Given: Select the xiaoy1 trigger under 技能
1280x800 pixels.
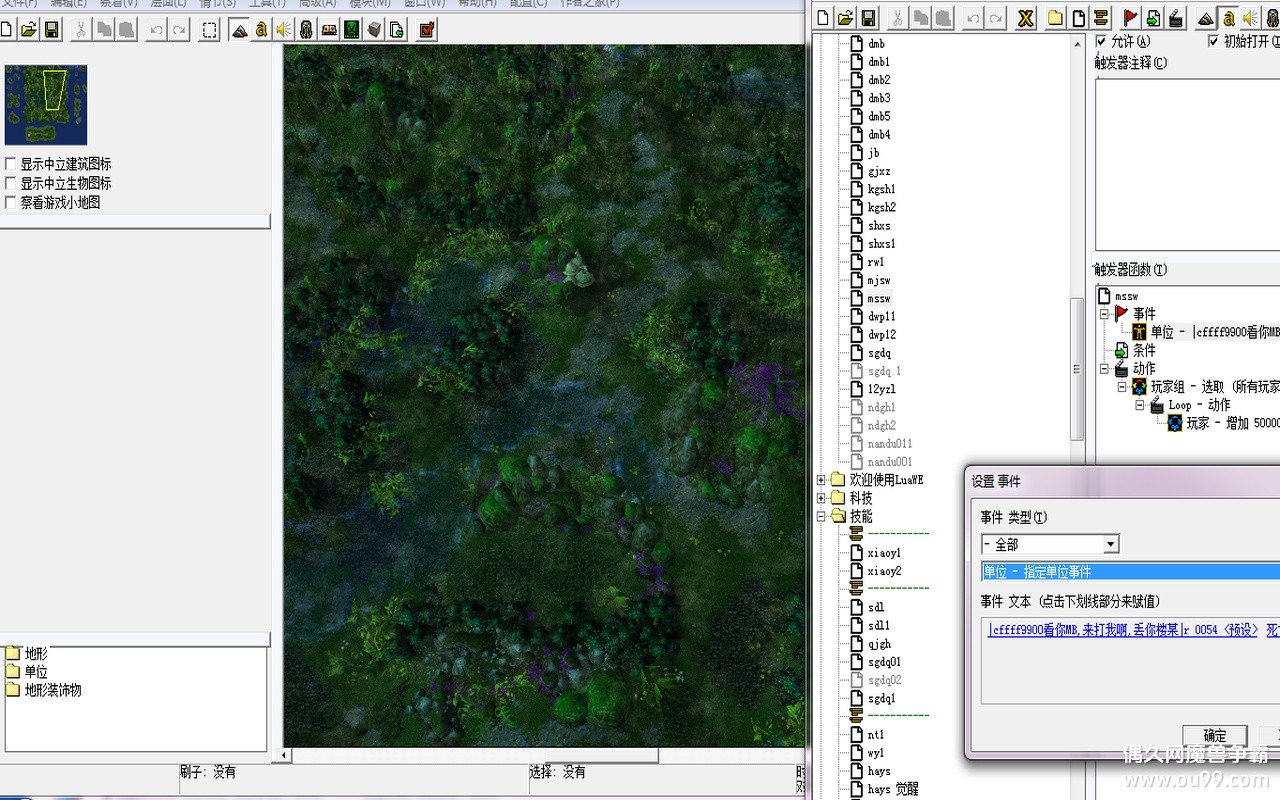Looking at the screenshot, I should [884, 553].
